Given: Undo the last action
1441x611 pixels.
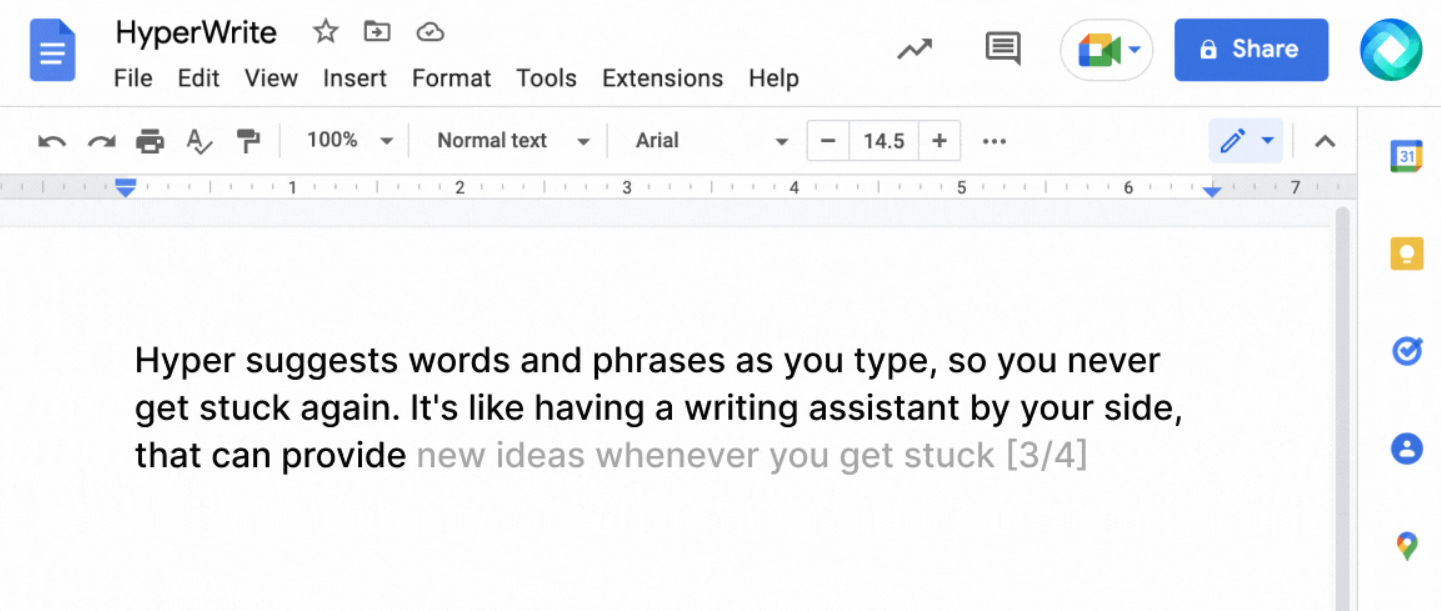Looking at the screenshot, I should [x=52, y=141].
